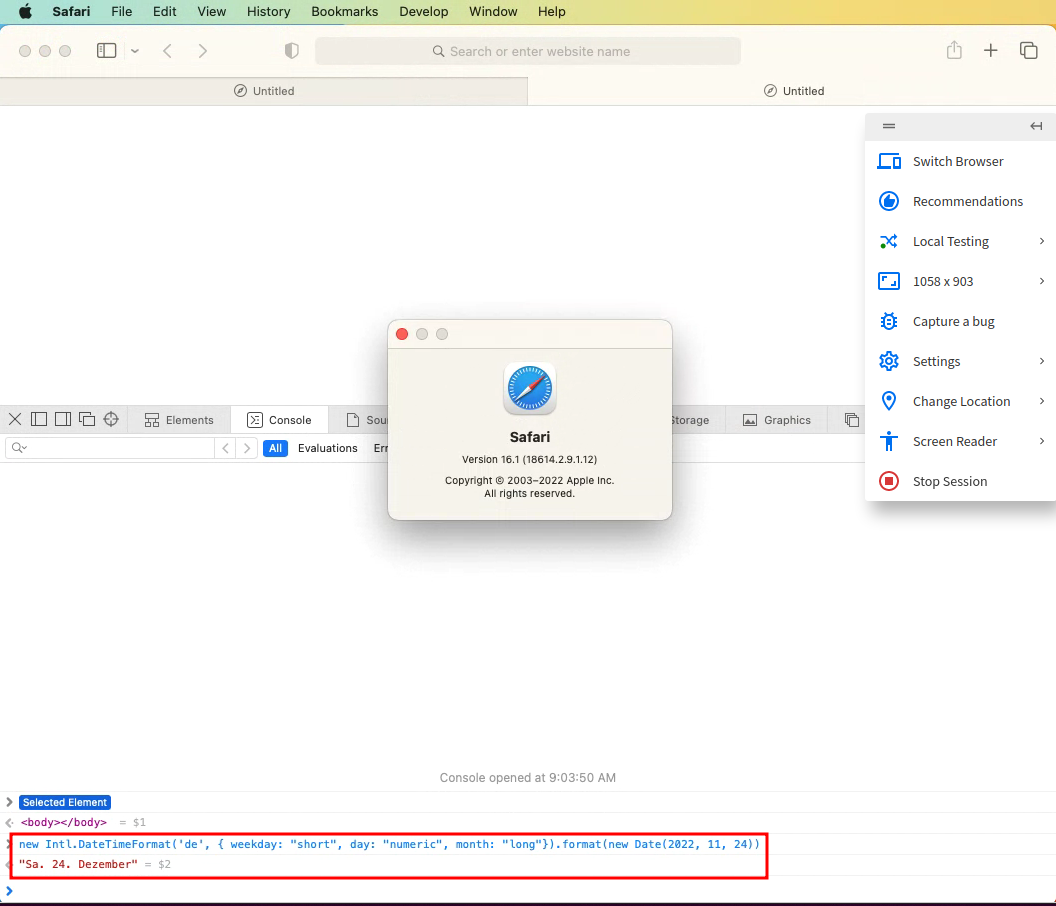Screen dimensions: 1056x906
Task: Dock inspector to the left side icon
Action: [x=39, y=419]
